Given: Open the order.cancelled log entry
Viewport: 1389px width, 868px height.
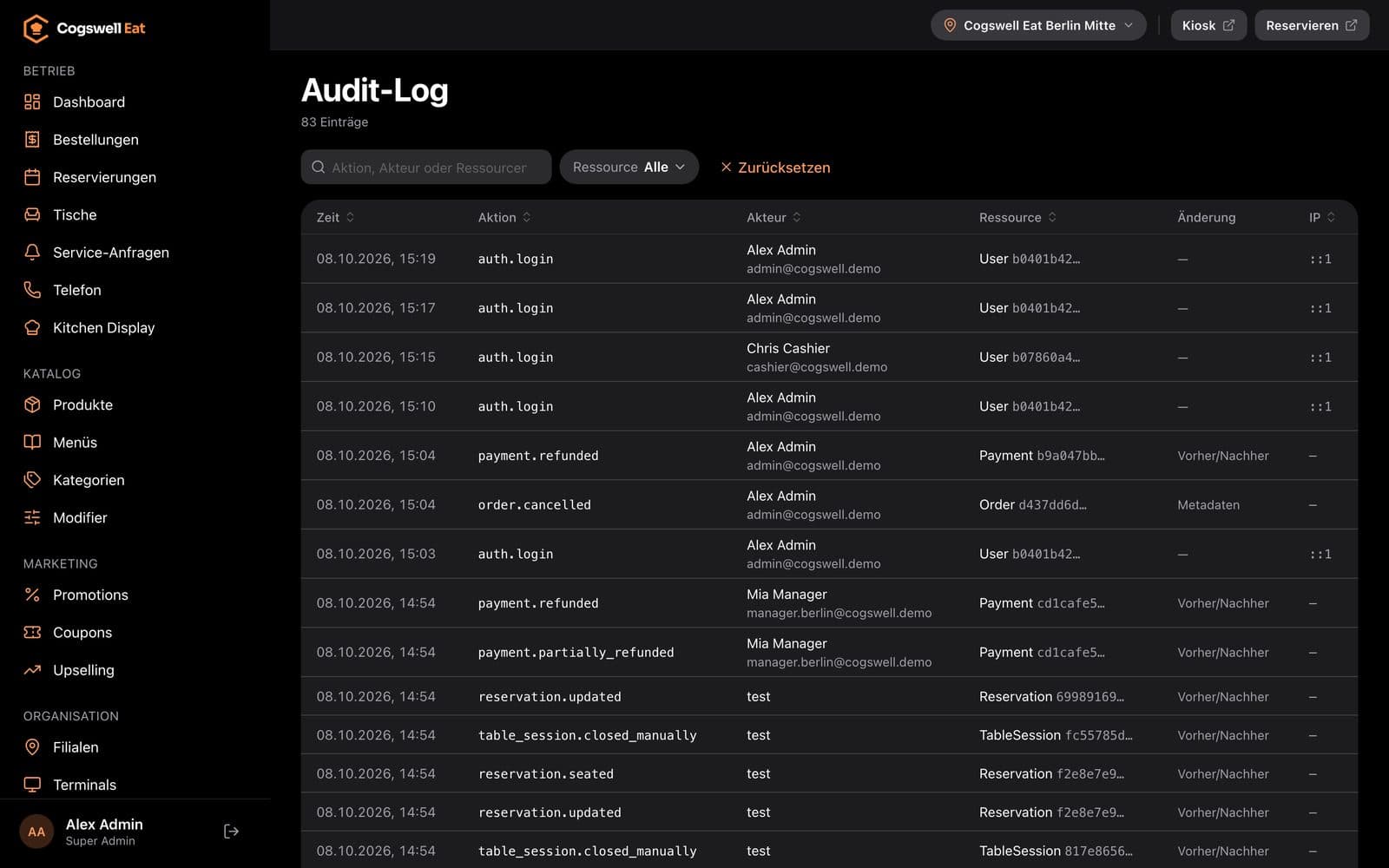Looking at the screenshot, I should pos(829,504).
